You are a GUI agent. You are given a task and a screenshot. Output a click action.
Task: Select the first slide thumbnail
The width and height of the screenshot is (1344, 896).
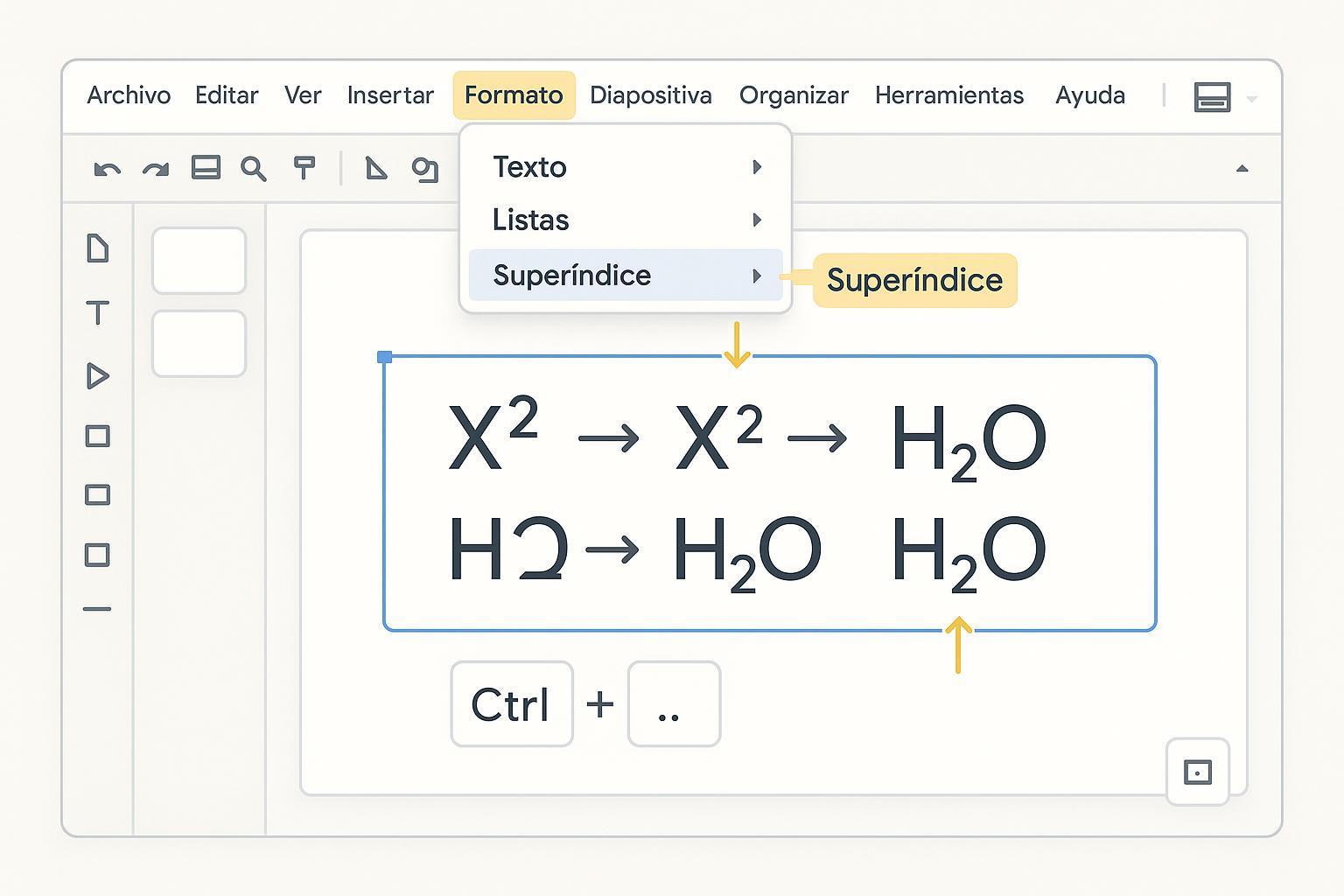pyautogui.click(x=199, y=261)
